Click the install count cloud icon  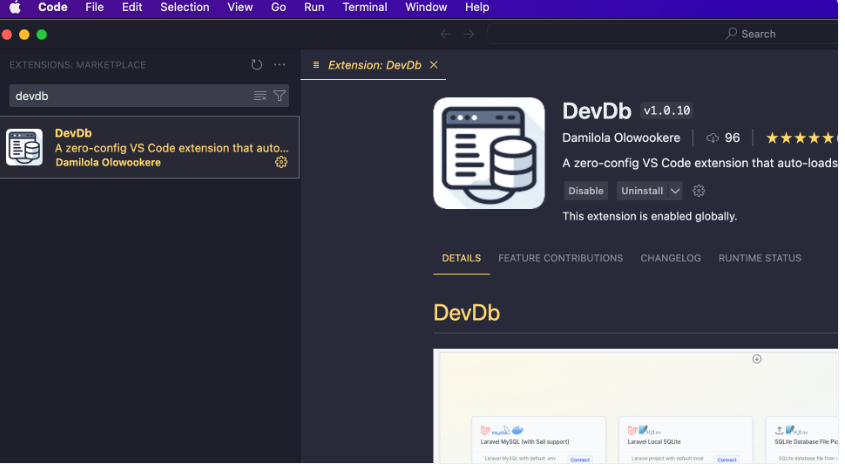pos(712,138)
